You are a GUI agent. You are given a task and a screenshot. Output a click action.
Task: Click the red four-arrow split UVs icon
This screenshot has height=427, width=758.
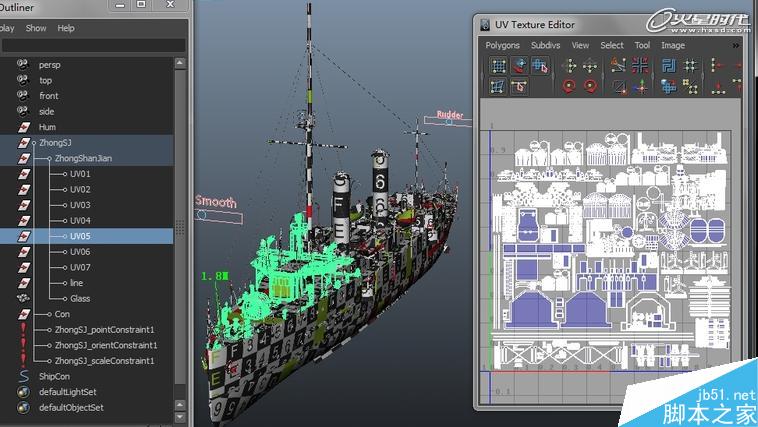(x=640, y=65)
